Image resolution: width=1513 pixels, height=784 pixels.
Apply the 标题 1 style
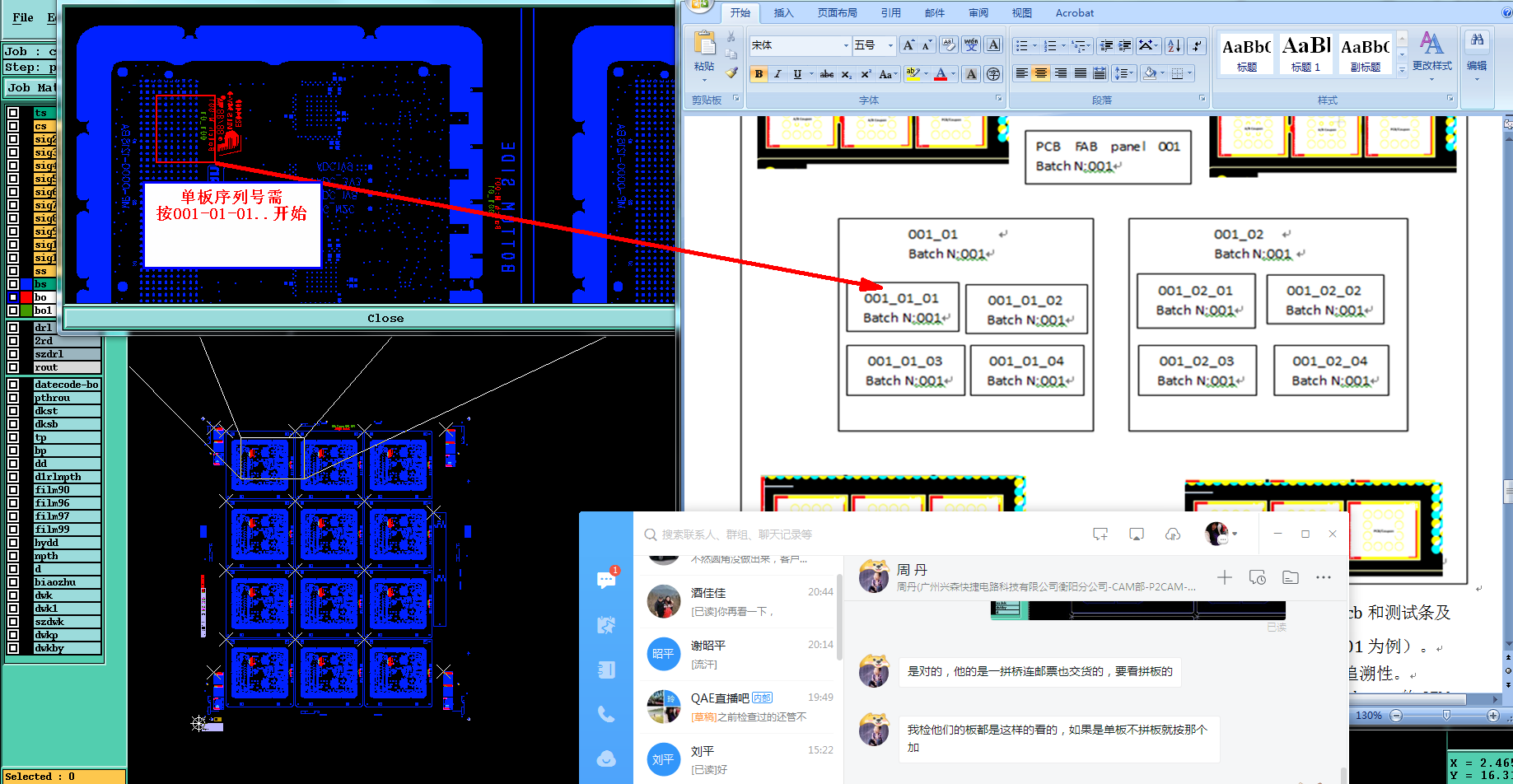click(1305, 54)
